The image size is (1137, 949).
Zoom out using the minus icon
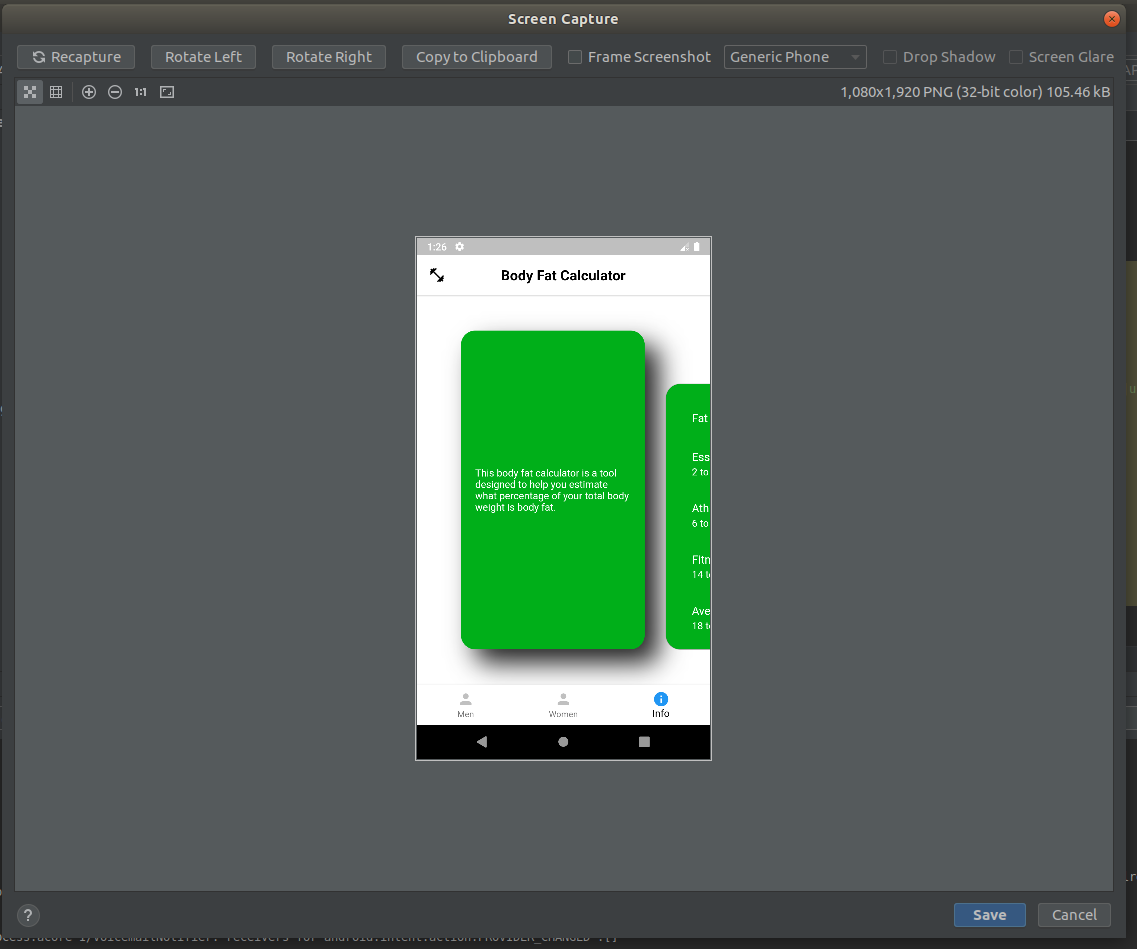pos(114,91)
